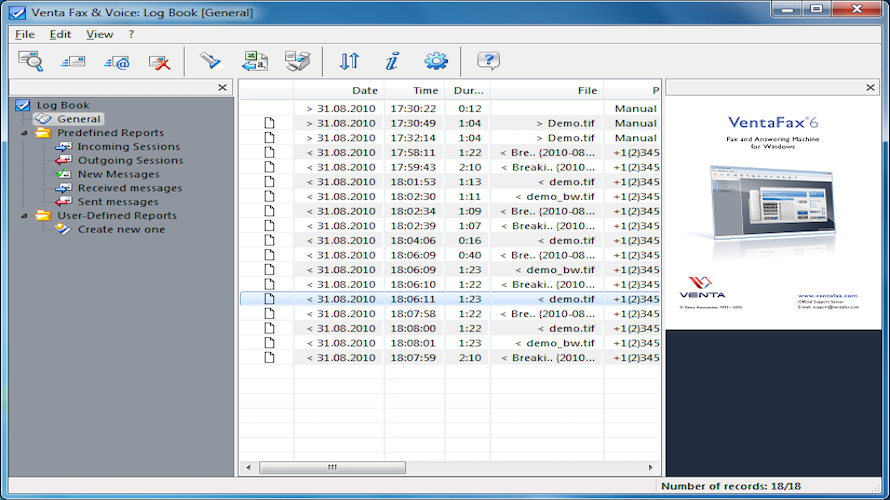Click the sort up-down arrows toolbar icon
890x500 pixels.
point(349,61)
